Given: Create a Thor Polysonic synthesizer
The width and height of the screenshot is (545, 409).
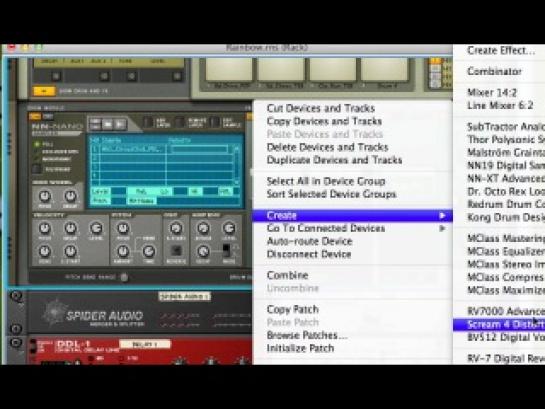Looking at the screenshot, I should [506, 140].
